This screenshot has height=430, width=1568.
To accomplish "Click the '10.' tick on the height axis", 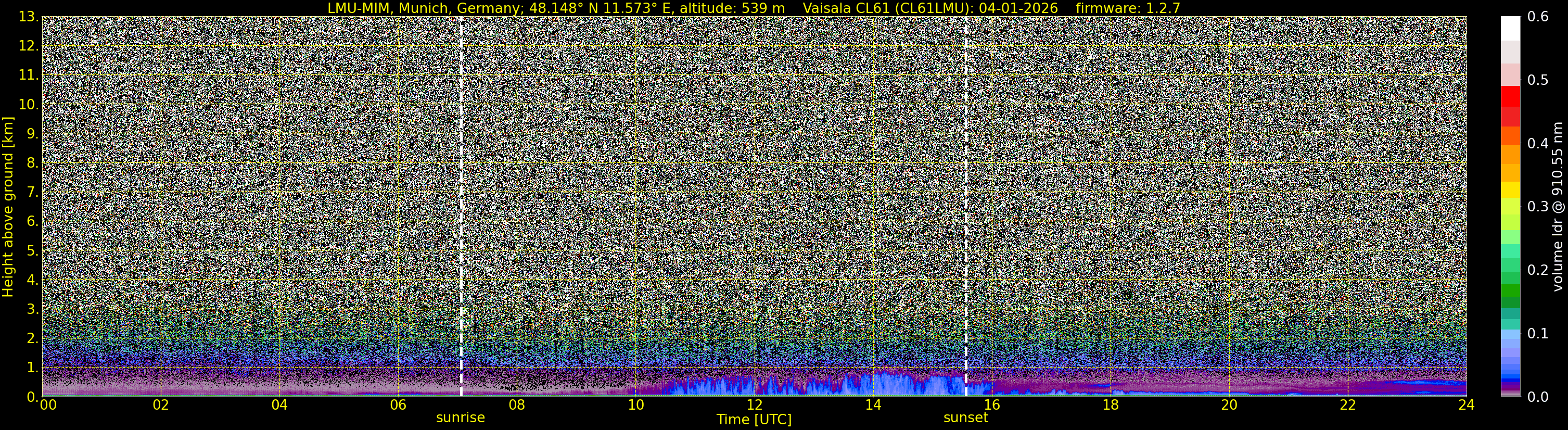I will (x=29, y=105).
